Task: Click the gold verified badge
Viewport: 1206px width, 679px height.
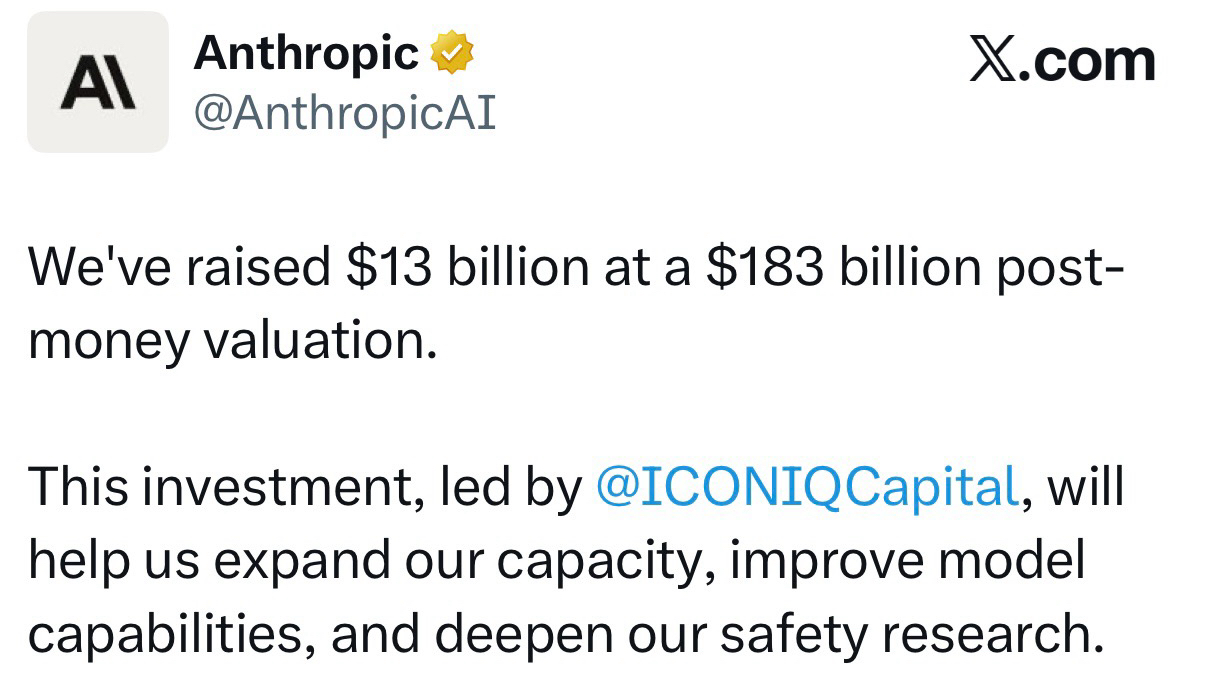Action: point(451,53)
